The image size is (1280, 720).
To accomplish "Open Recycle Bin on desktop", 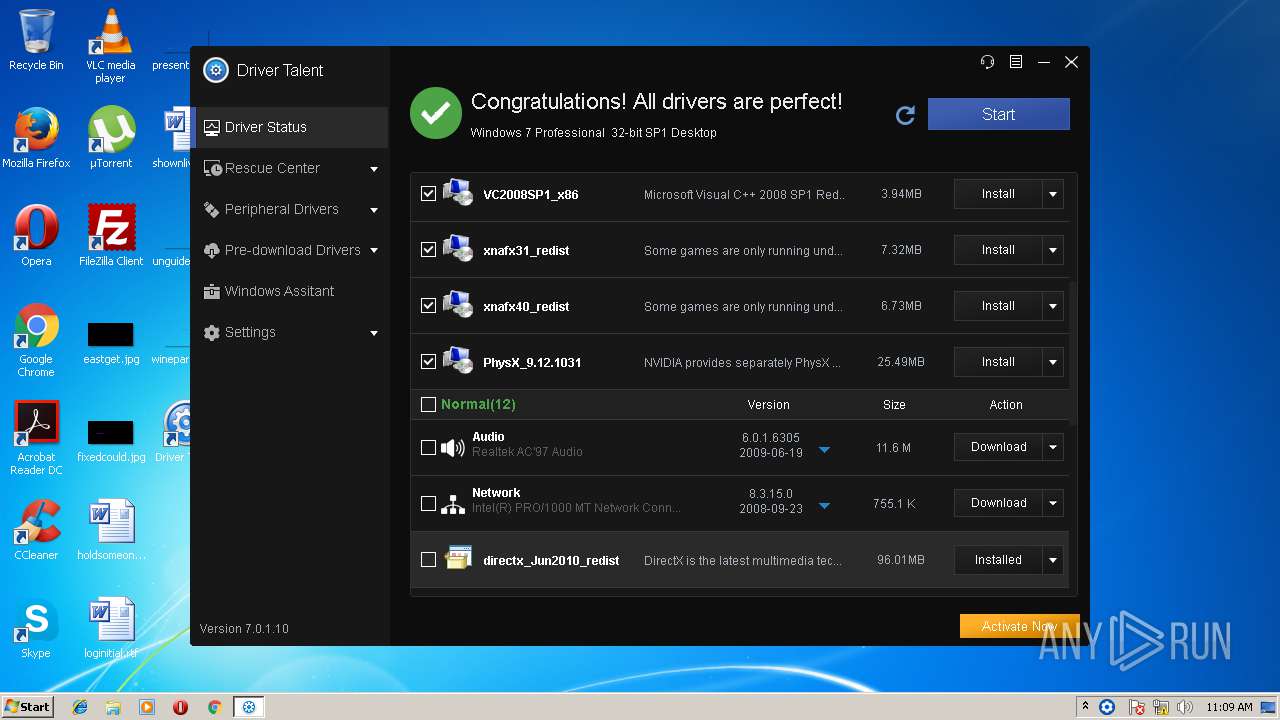I will point(36,40).
